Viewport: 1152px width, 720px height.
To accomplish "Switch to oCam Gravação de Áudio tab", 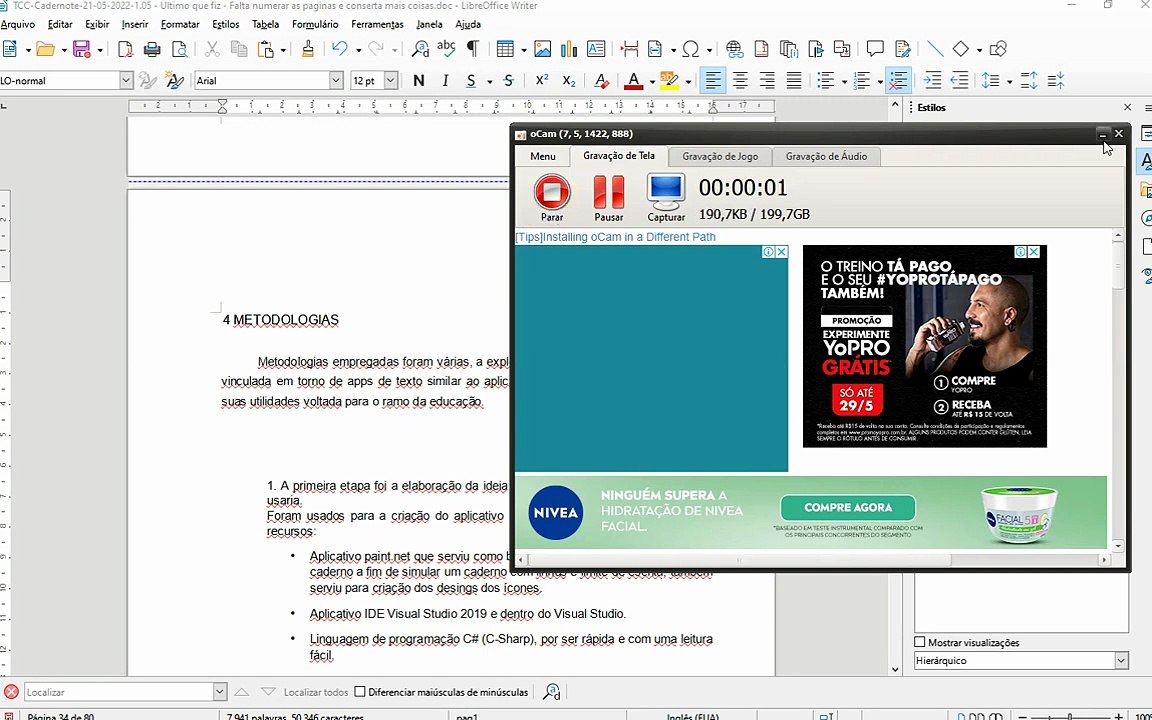I will pos(826,156).
